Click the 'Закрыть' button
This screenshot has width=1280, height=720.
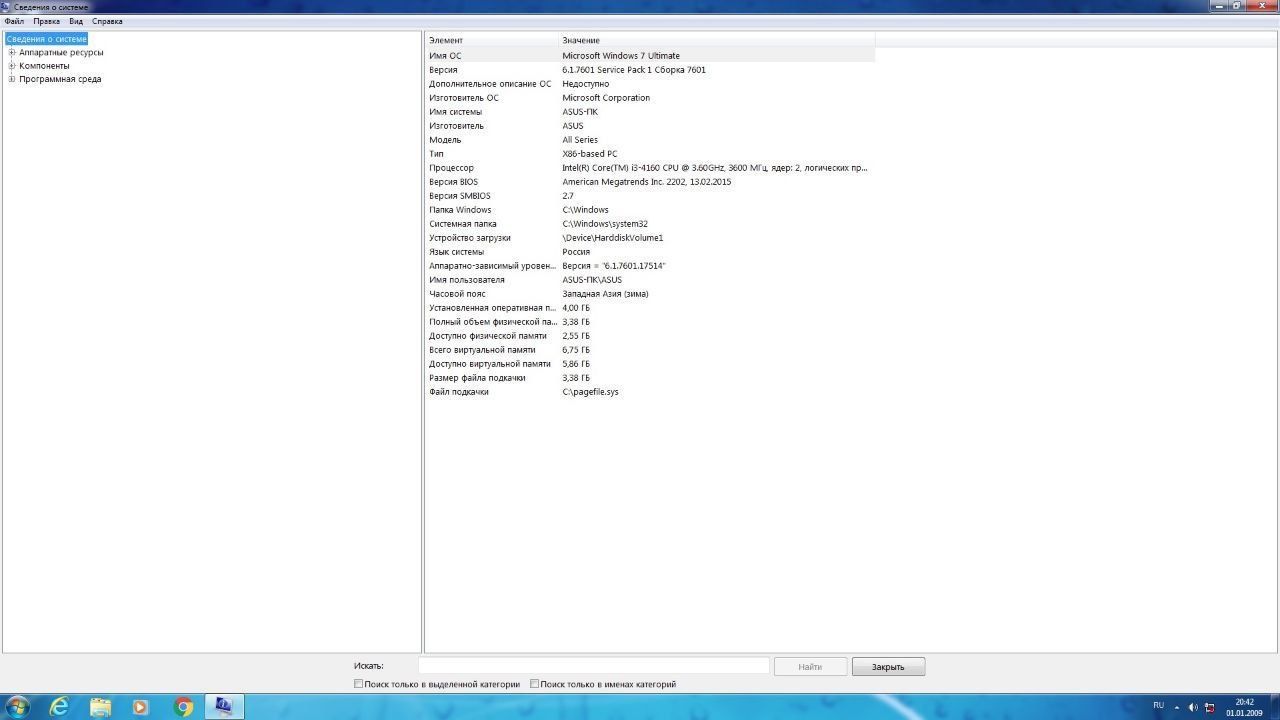coord(888,667)
